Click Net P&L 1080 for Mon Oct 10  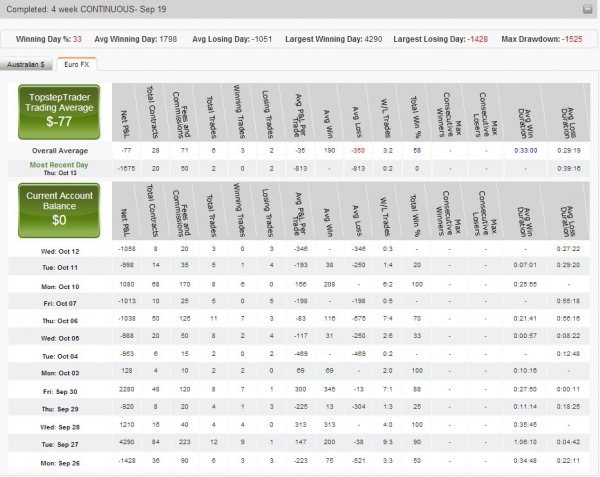tap(127, 284)
